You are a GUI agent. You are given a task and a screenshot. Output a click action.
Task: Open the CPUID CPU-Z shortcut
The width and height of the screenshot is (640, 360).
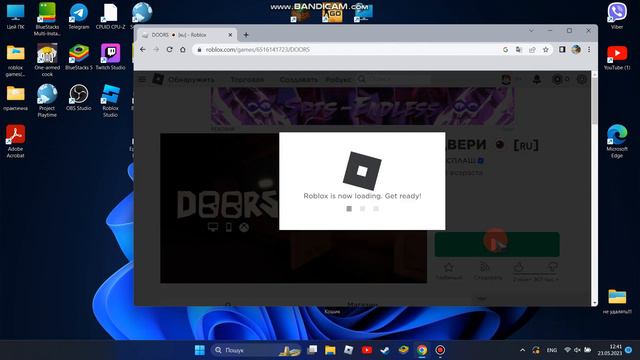[110, 17]
